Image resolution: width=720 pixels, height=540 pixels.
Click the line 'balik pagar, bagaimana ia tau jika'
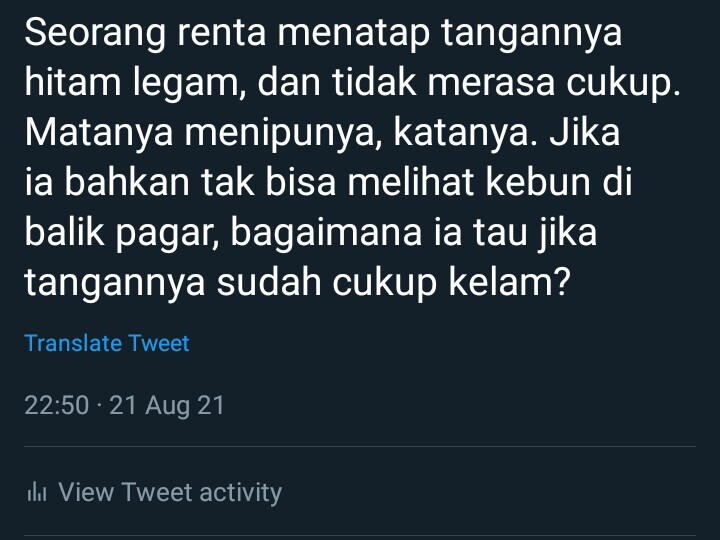[310, 233]
